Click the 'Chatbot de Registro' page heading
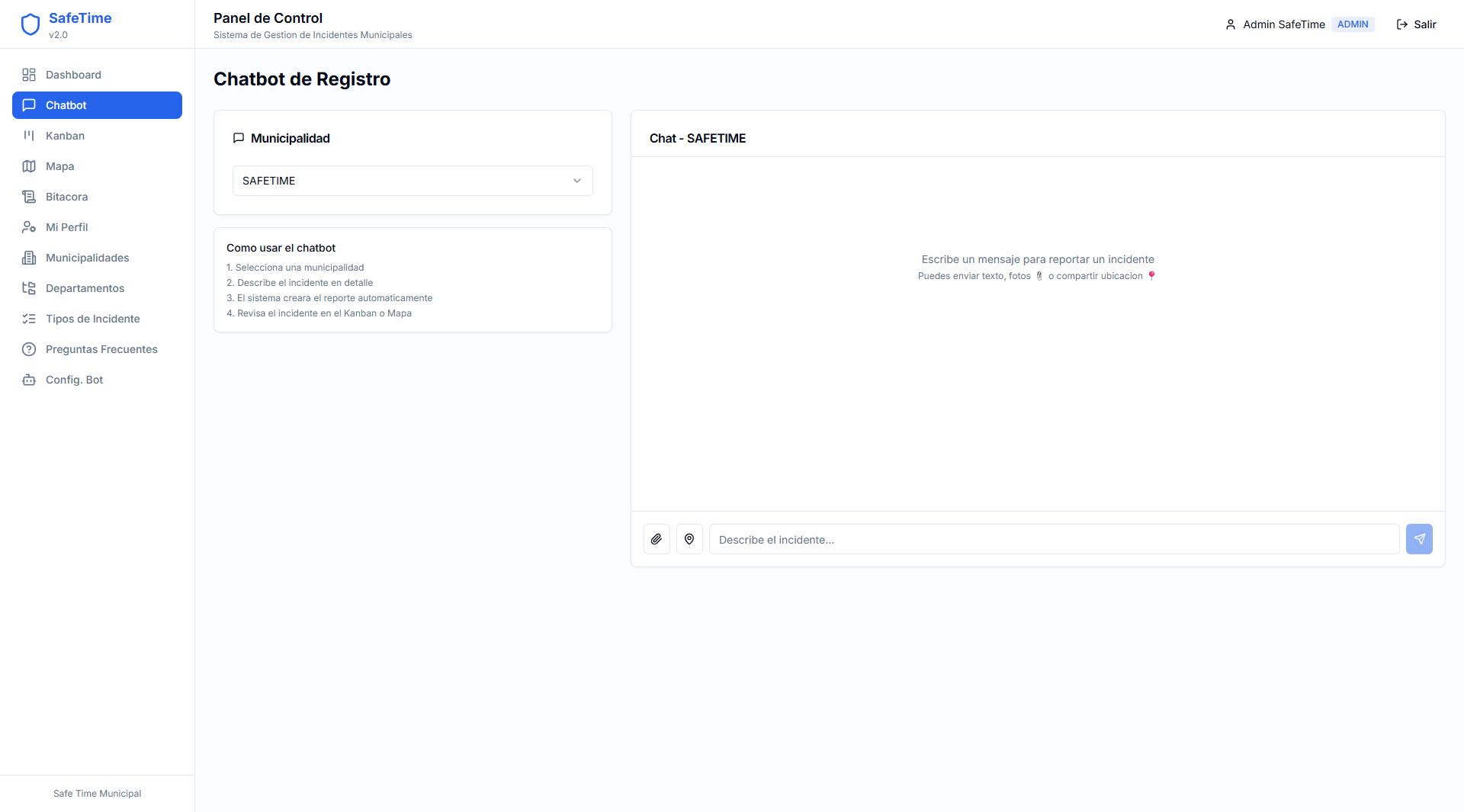 point(302,79)
